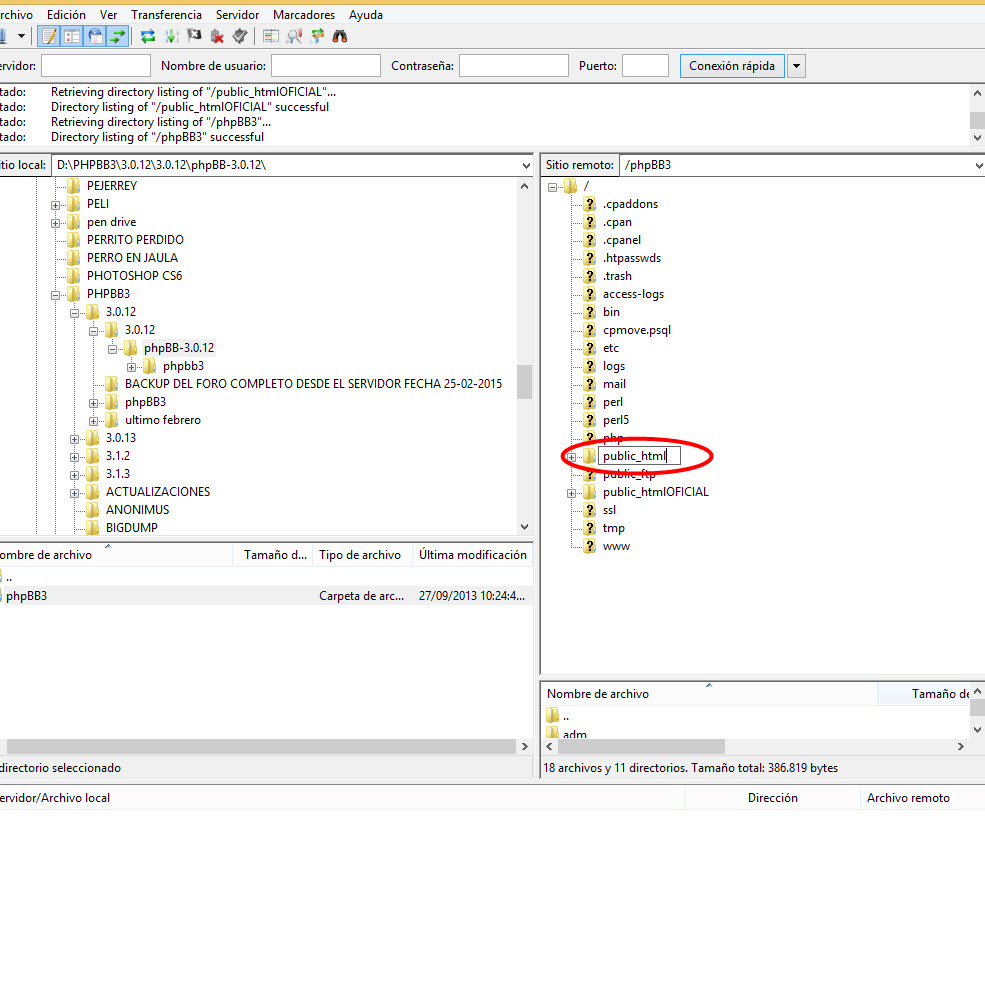The height and width of the screenshot is (993, 985).
Task: Open the Marcadores menu
Action: pyautogui.click(x=304, y=15)
